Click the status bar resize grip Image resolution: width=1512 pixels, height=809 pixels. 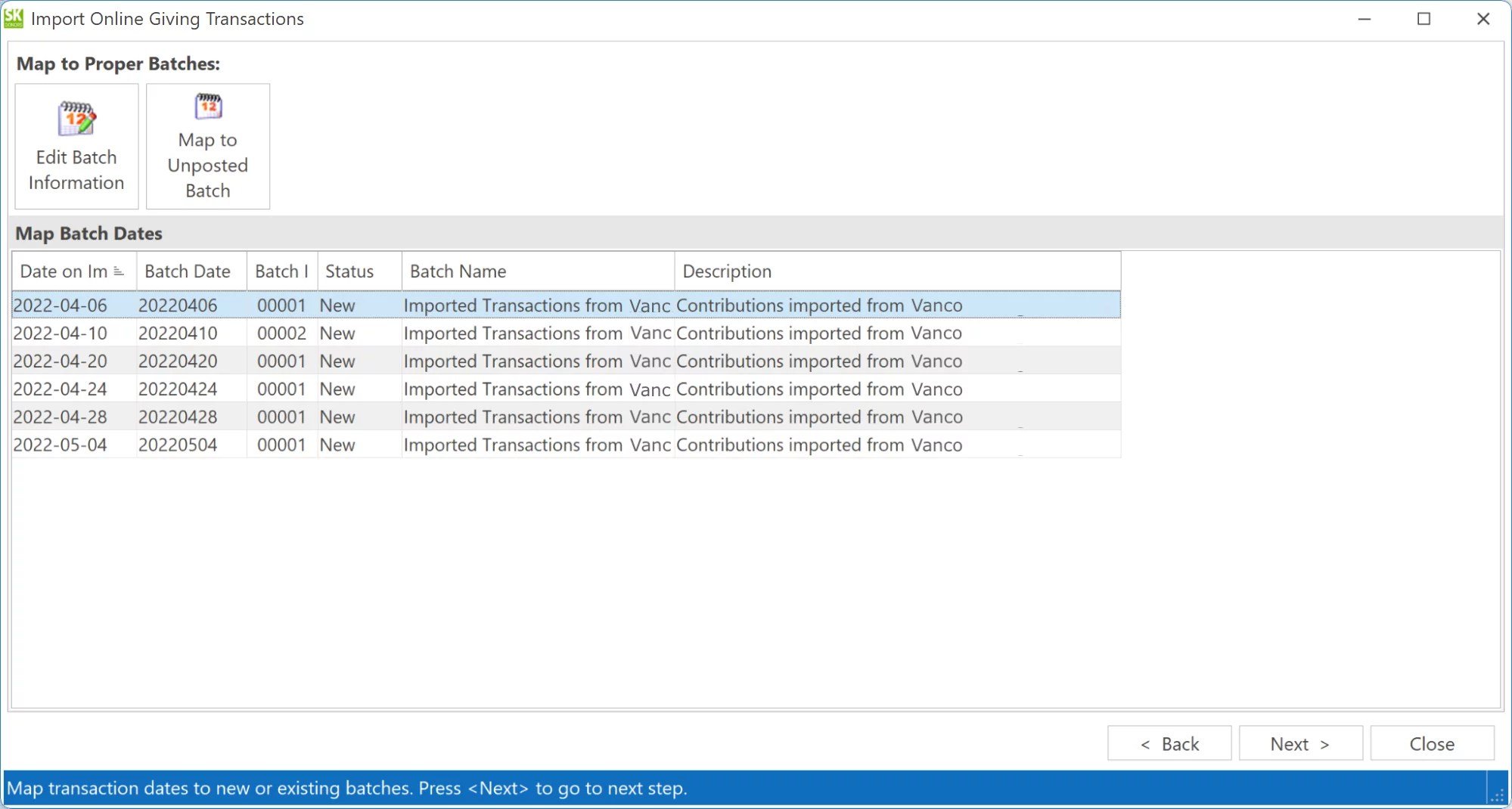(x=1497, y=795)
